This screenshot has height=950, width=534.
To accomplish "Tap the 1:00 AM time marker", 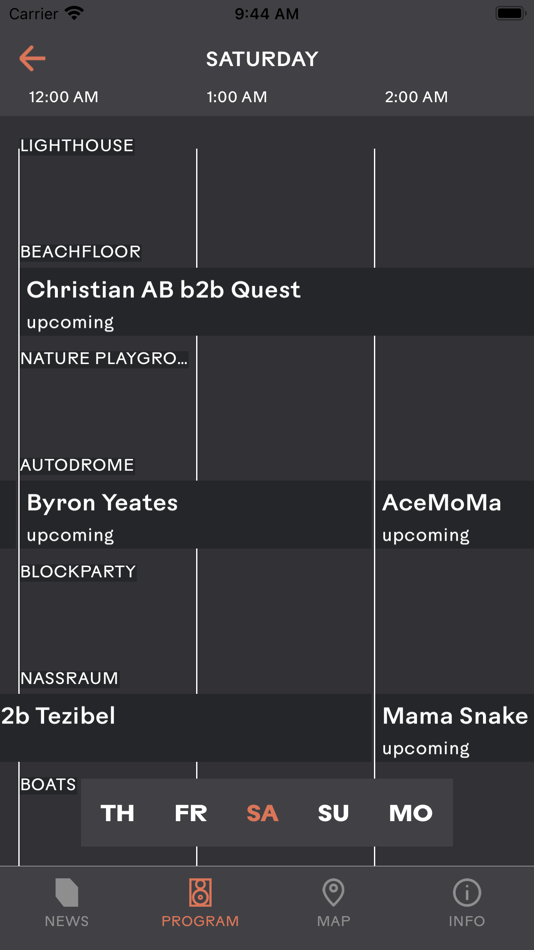I will (x=236, y=97).
